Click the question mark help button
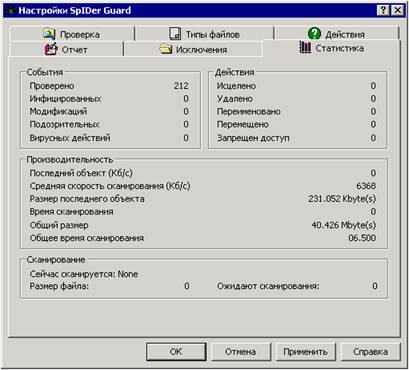Image resolution: width=409 pixels, height=370 pixels. click(383, 10)
